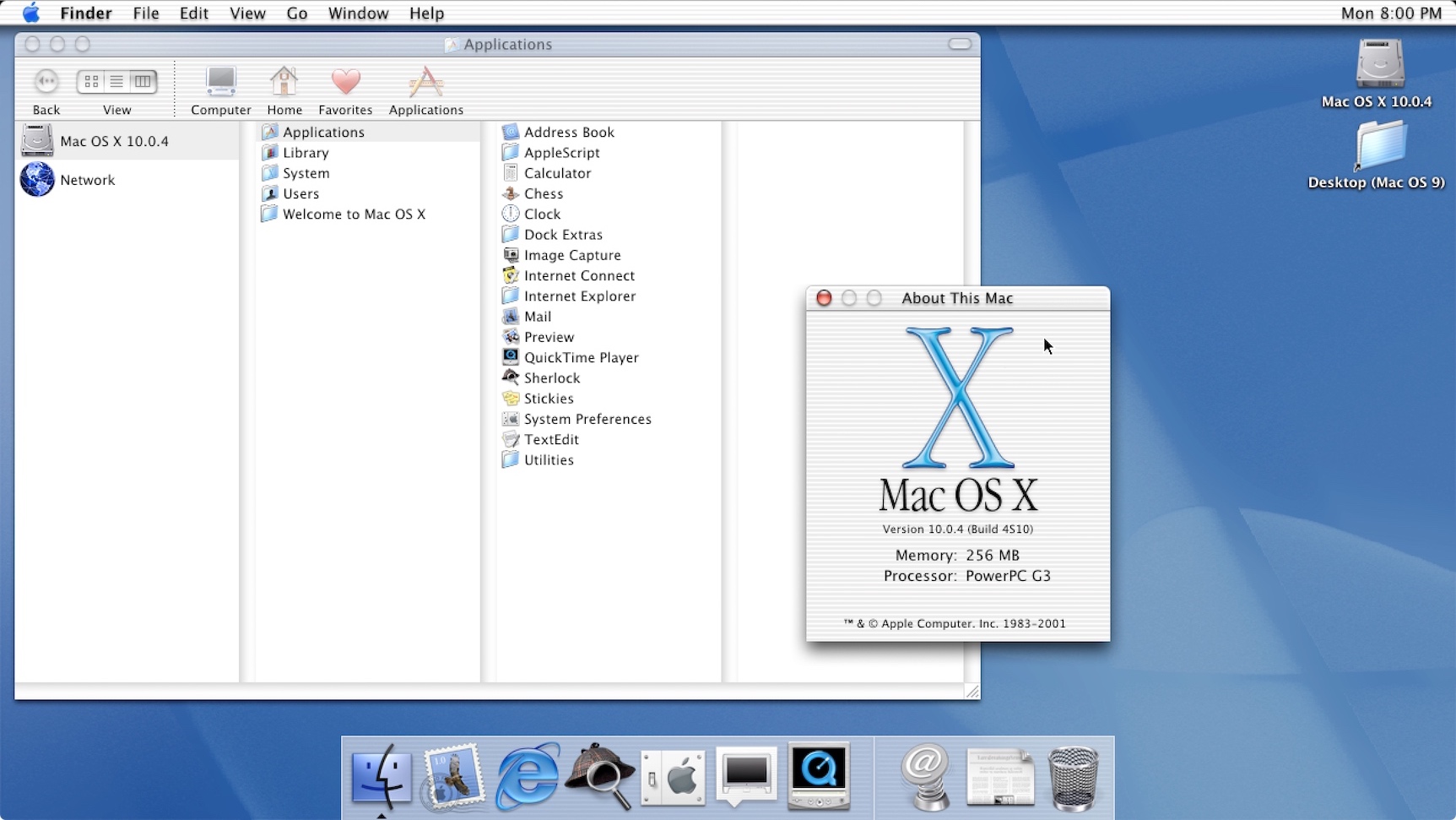This screenshot has width=1456, height=820.
Task: Open Favorites heart icon in toolbar
Action: (345, 83)
